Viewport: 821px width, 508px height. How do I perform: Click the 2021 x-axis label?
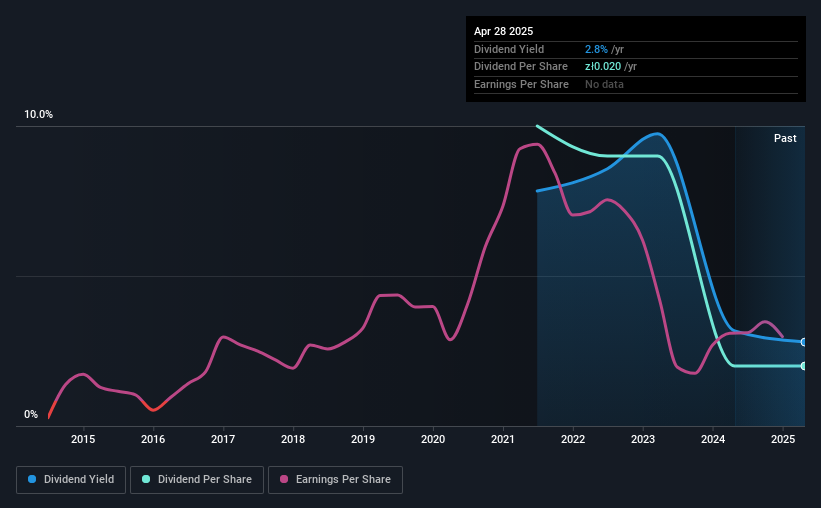point(503,439)
